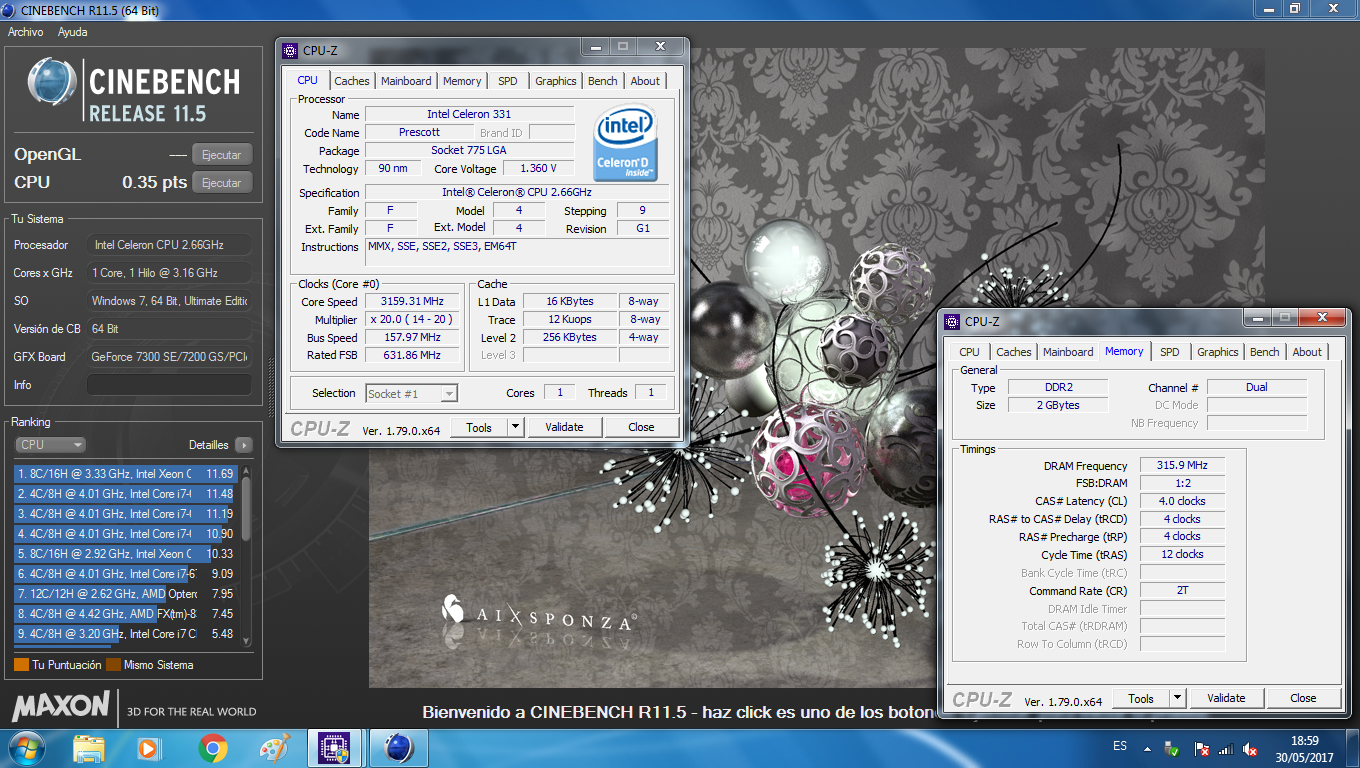The height and width of the screenshot is (768, 1360).
Task: Switch to Mainboard tab in front CPU-Z window
Action: click(406, 81)
